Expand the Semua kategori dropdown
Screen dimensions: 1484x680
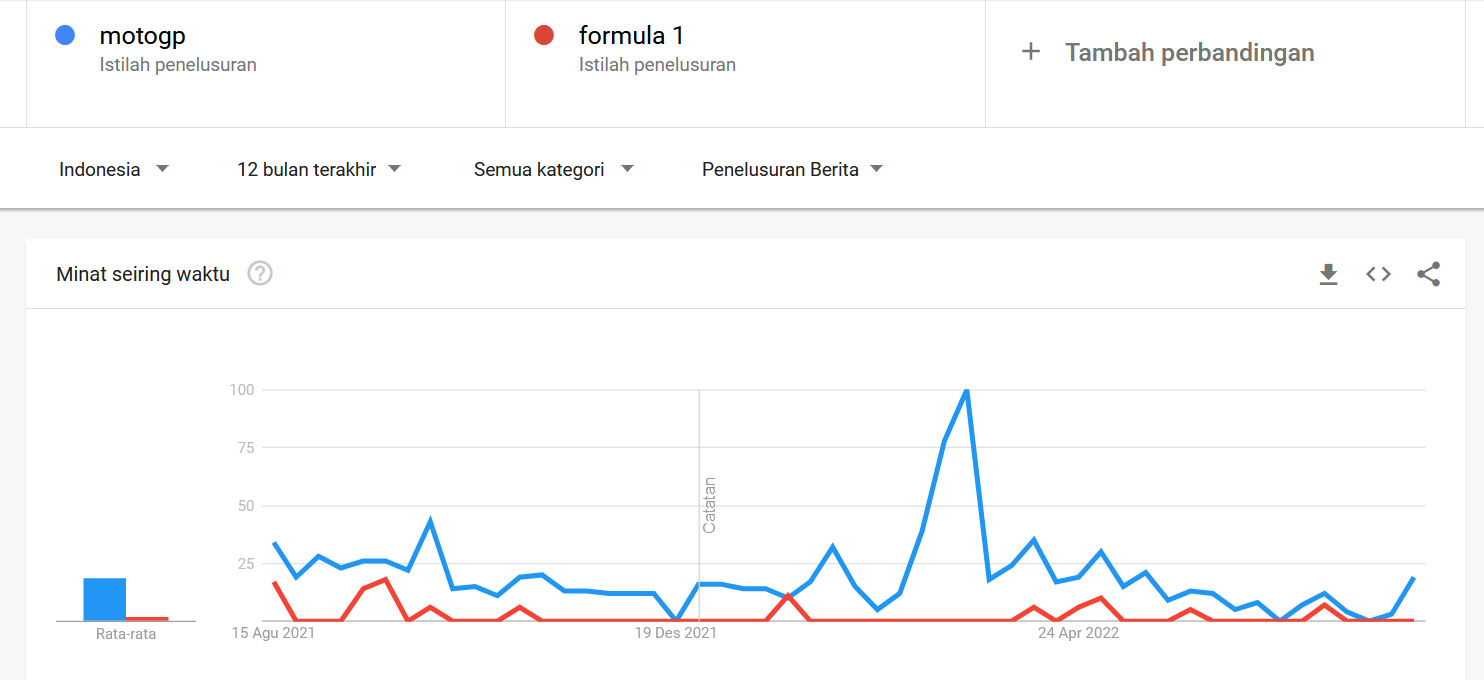[554, 169]
